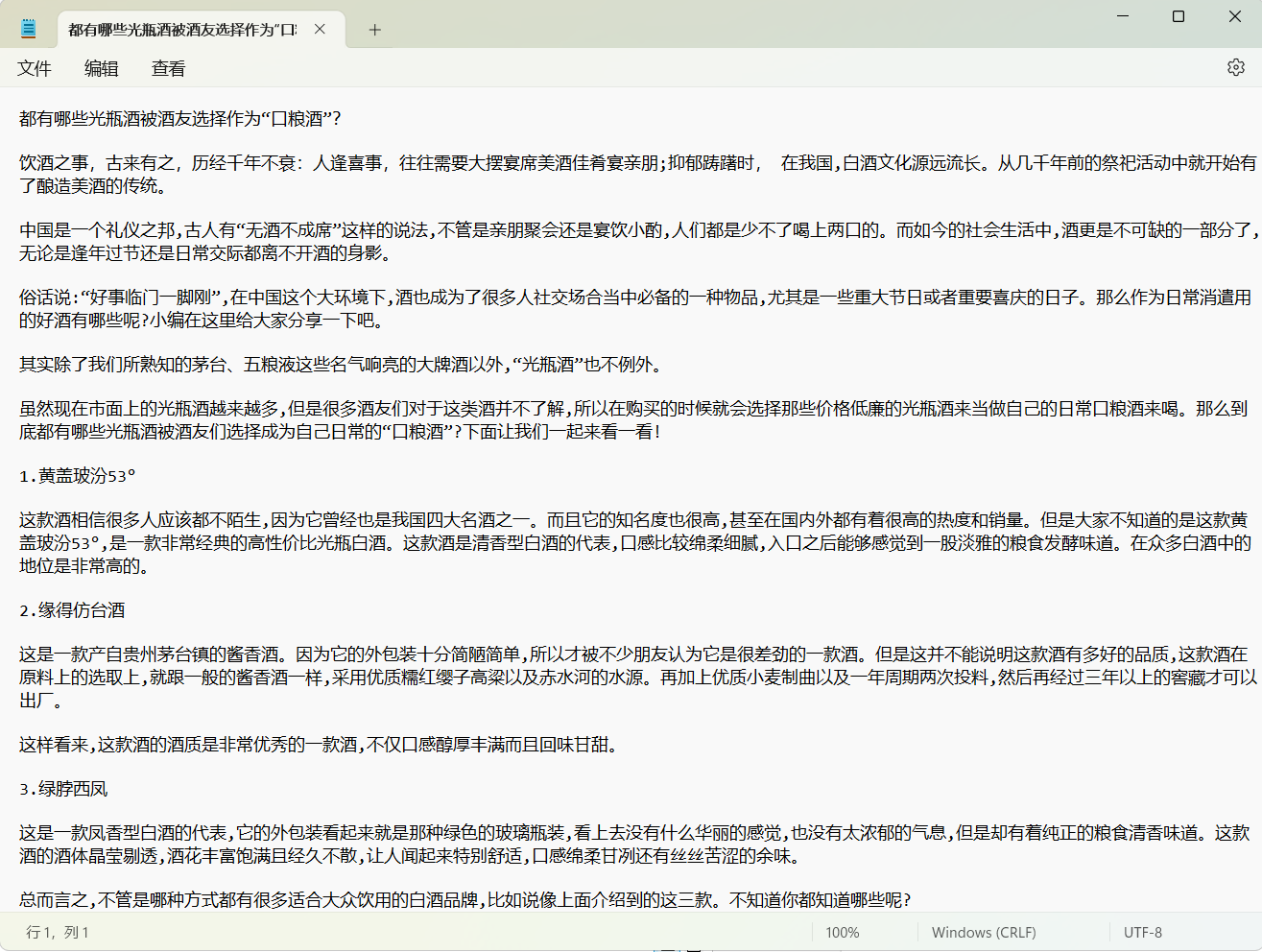
Task: Click paragraph starting 中国是一个礼仪之邦
Action: pyautogui.click(x=637, y=242)
